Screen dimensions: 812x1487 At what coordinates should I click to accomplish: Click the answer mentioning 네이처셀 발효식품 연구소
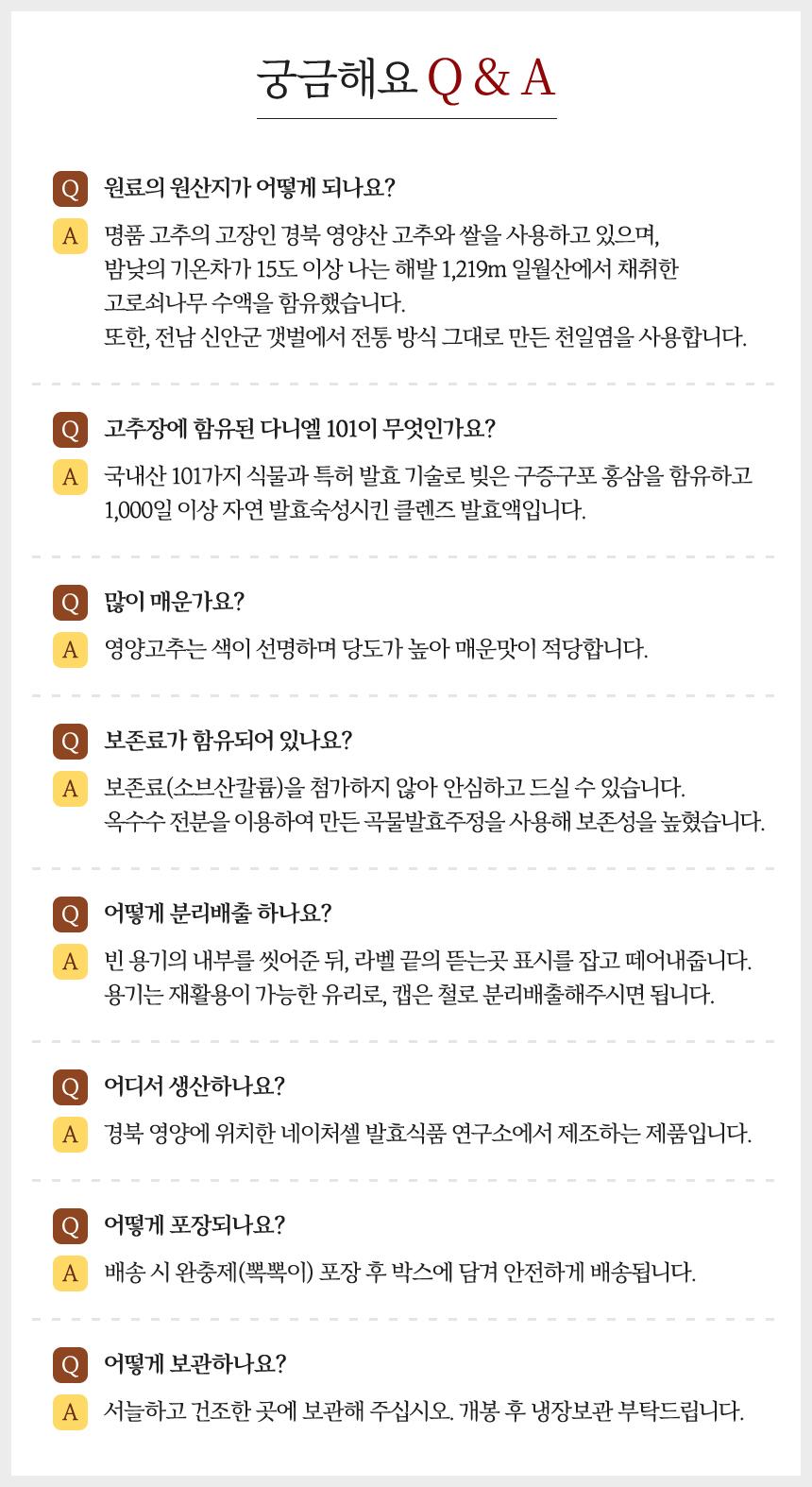pyautogui.click(x=428, y=1134)
